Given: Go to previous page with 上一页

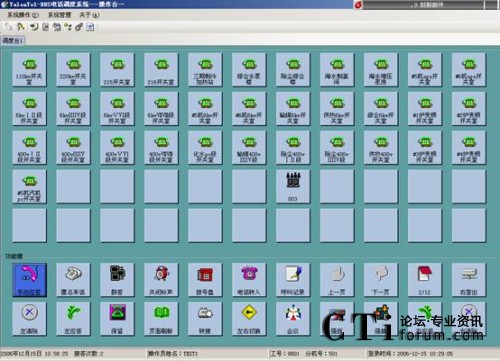Looking at the screenshot, I should [x=337, y=280].
